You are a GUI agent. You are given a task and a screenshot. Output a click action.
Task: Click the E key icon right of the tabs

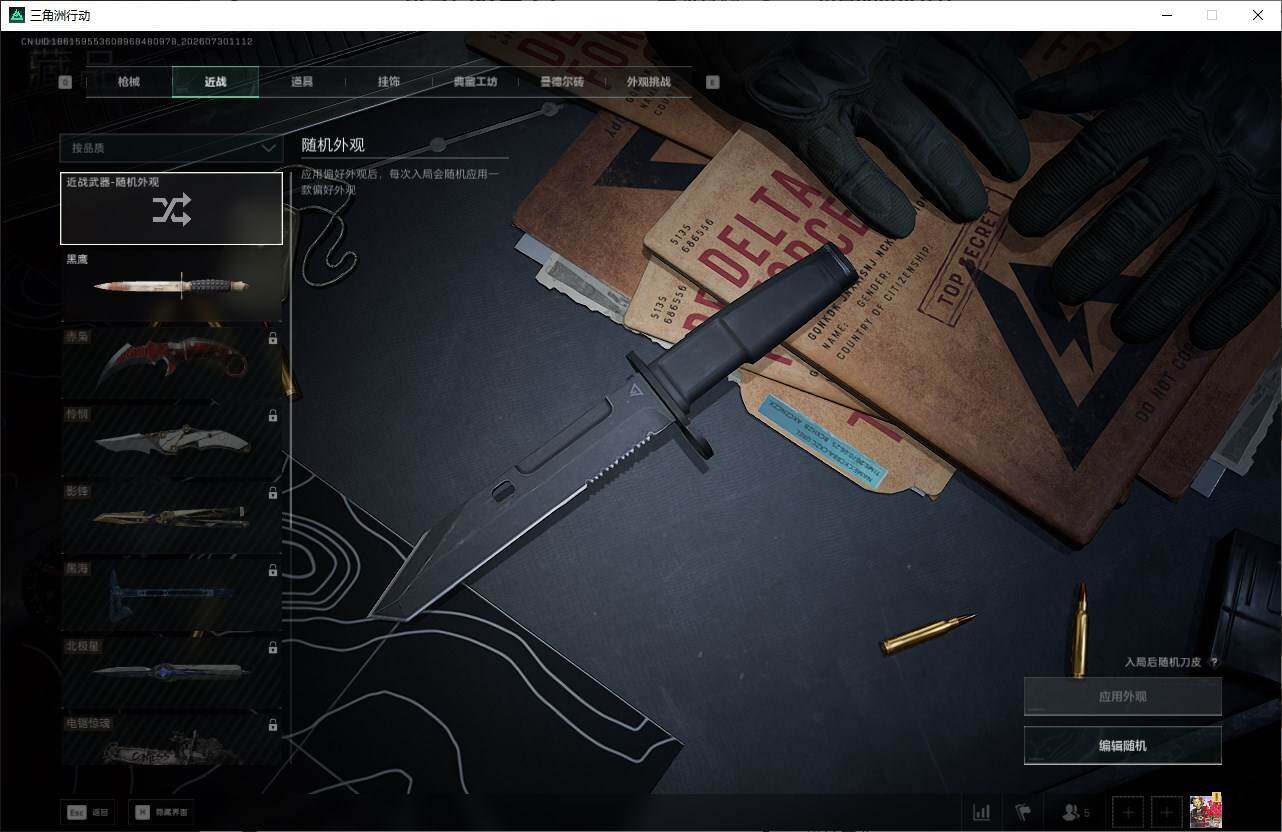tap(713, 82)
